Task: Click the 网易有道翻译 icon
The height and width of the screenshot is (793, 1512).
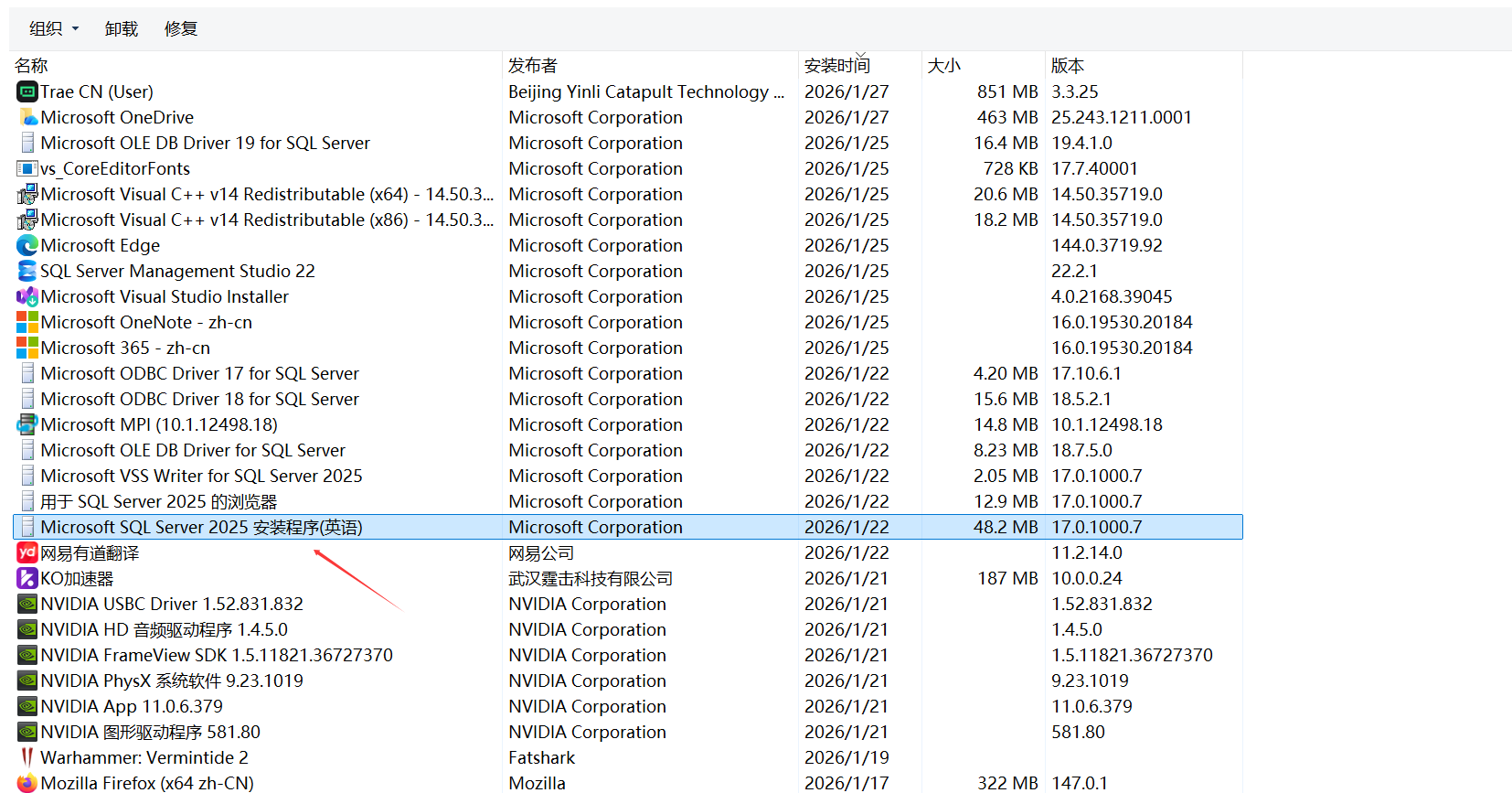Action: [x=27, y=552]
